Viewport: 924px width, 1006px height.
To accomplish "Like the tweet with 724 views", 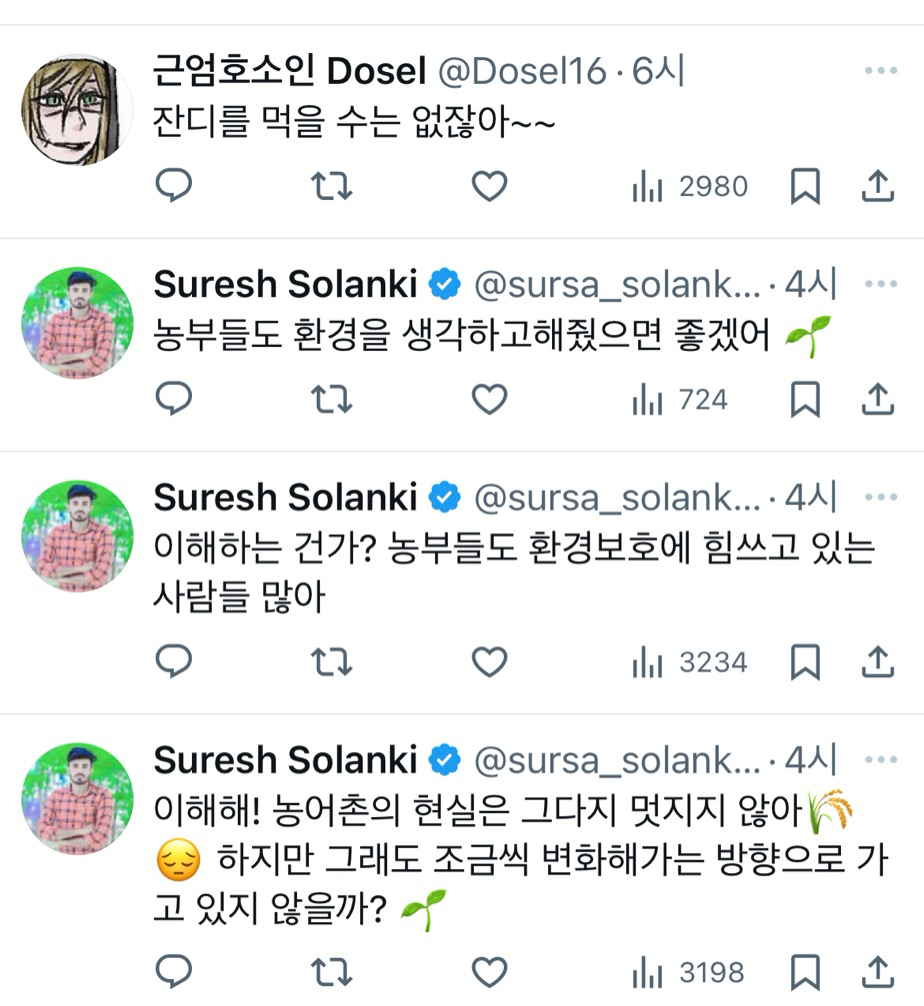I will click(489, 400).
